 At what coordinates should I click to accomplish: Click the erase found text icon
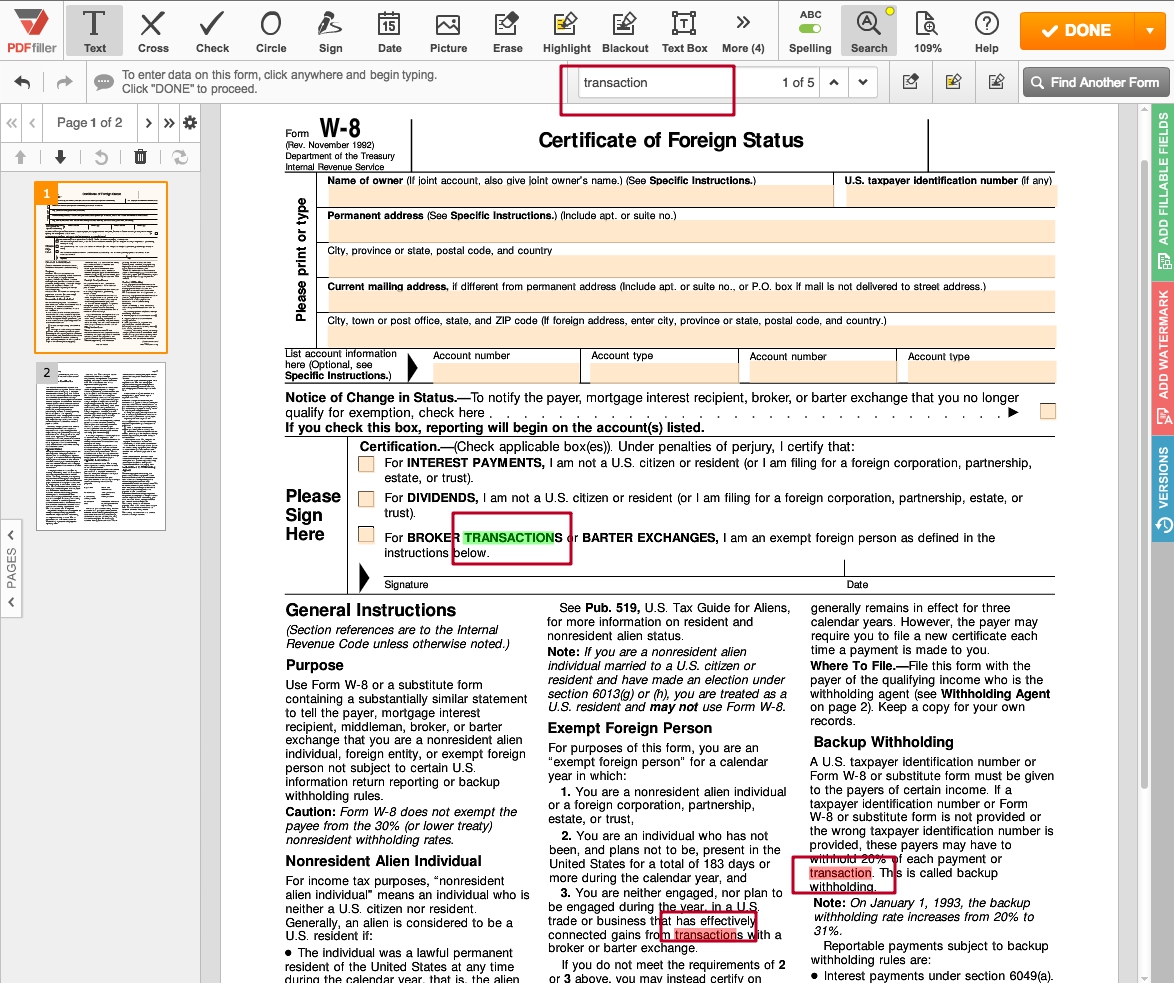(910, 82)
